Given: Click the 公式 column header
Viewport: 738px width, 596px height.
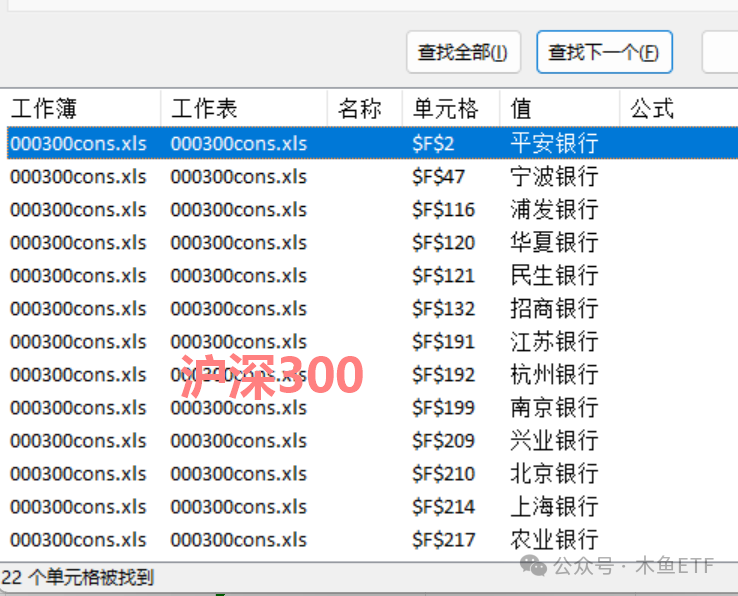Looking at the screenshot, I should click(x=679, y=108).
